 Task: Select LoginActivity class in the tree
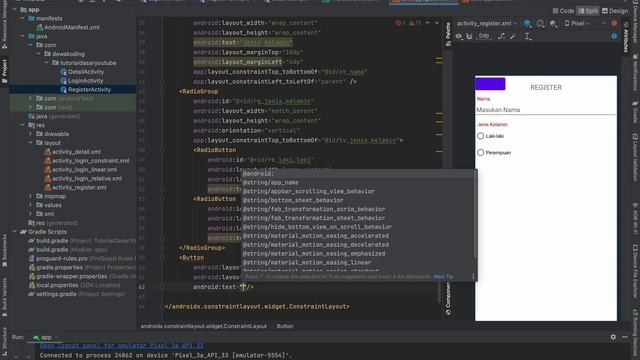(82, 80)
